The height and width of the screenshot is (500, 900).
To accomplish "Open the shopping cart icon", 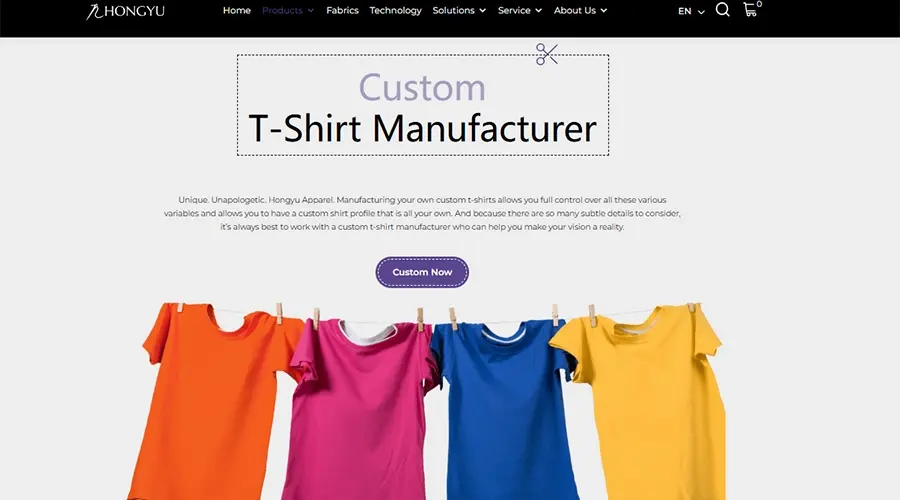I will [750, 10].
